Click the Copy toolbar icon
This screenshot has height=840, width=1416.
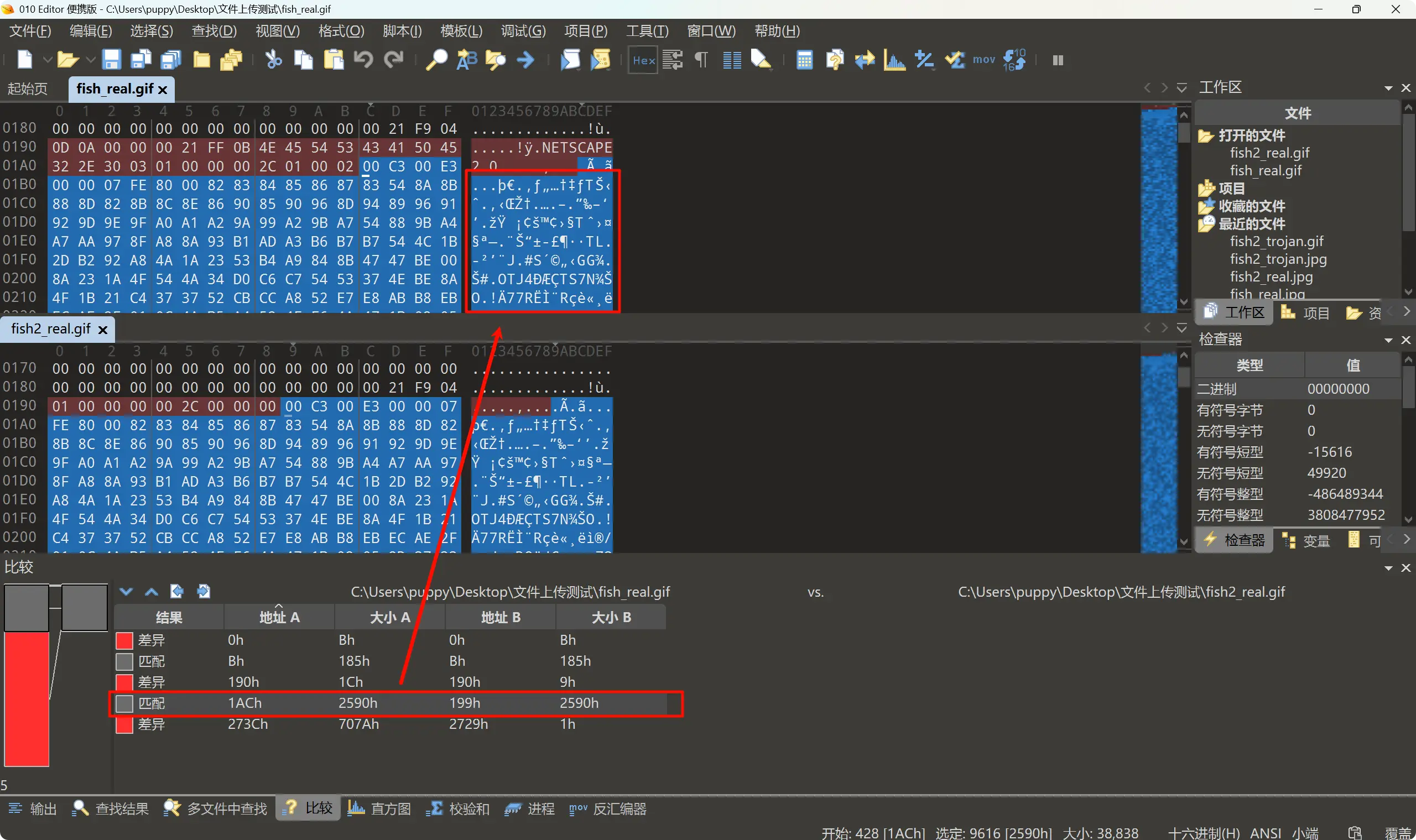[x=304, y=59]
